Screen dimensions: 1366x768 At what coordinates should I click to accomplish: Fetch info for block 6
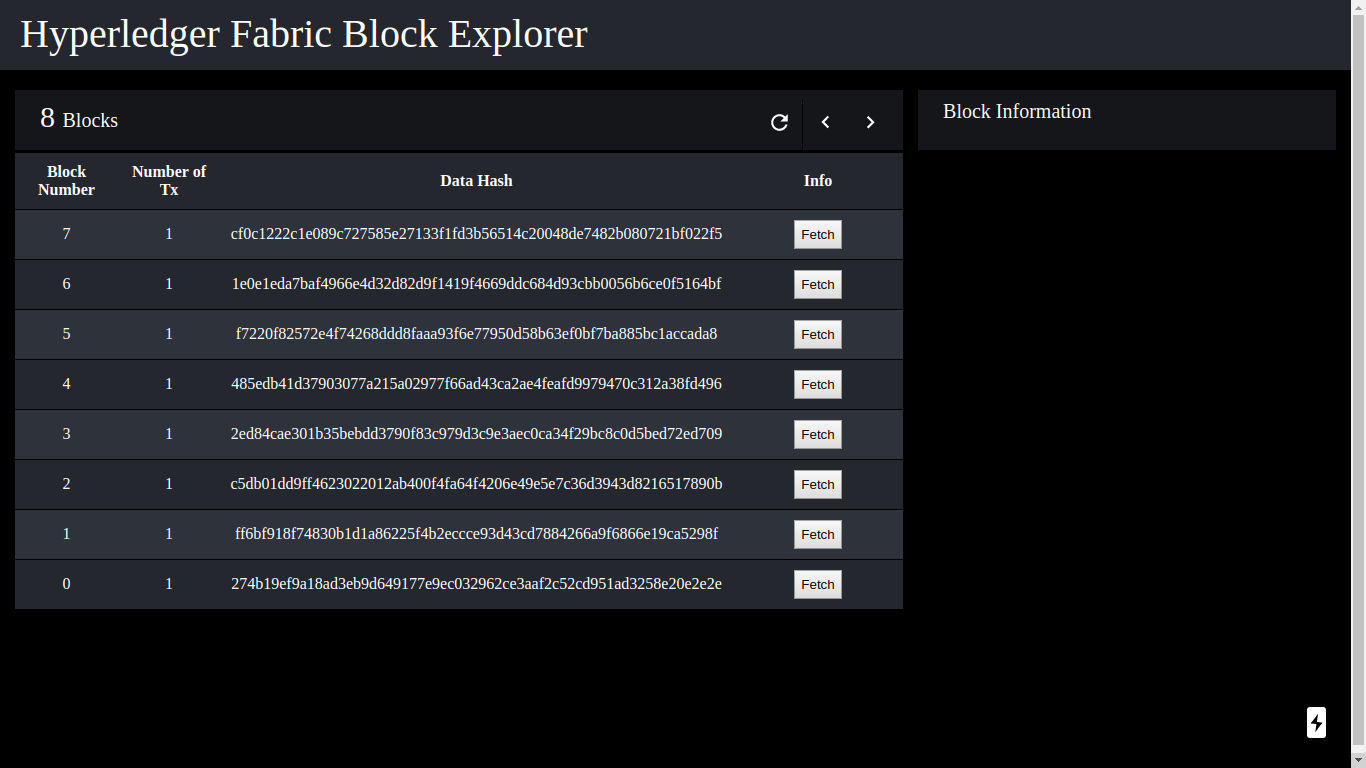(x=817, y=284)
